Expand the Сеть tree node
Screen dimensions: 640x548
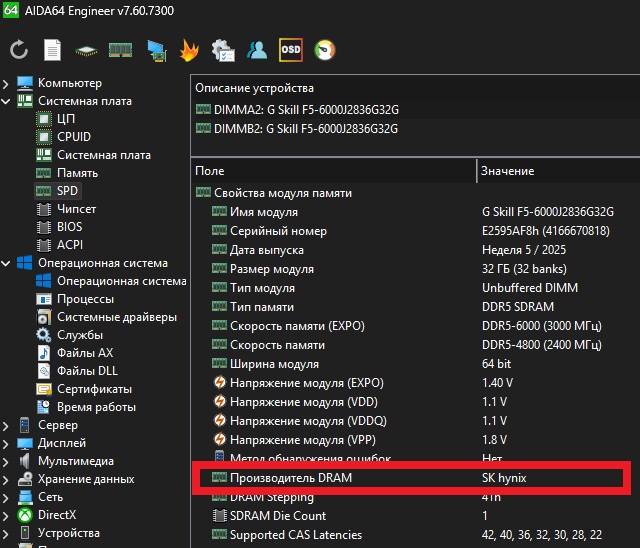5,497
